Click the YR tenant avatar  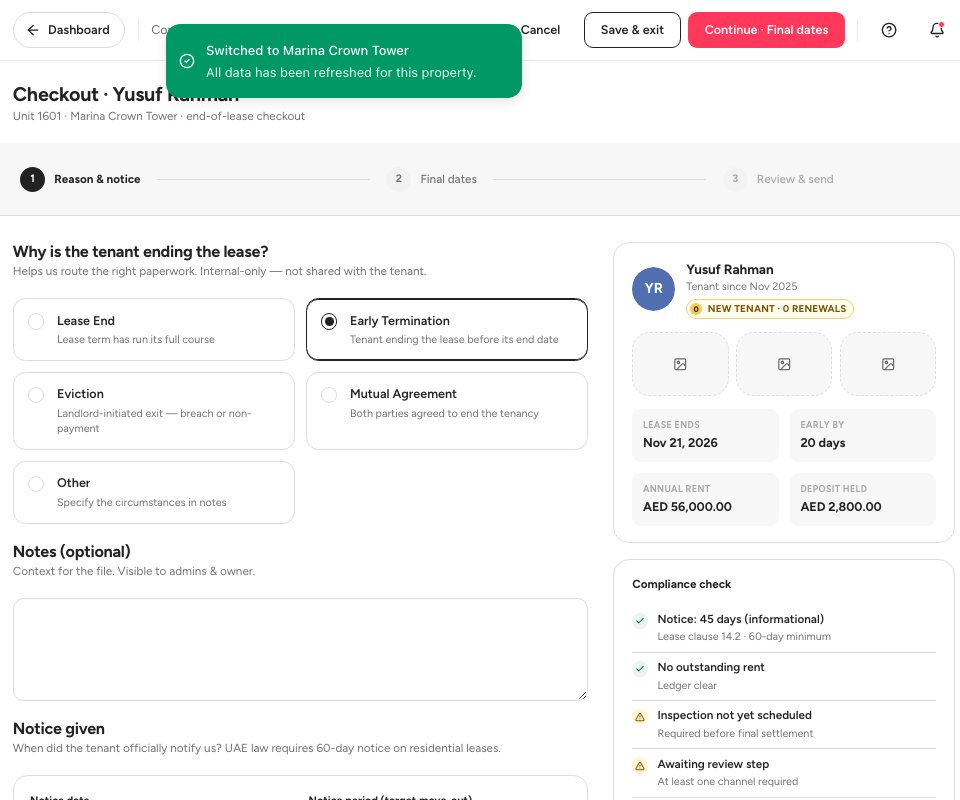[x=653, y=289]
